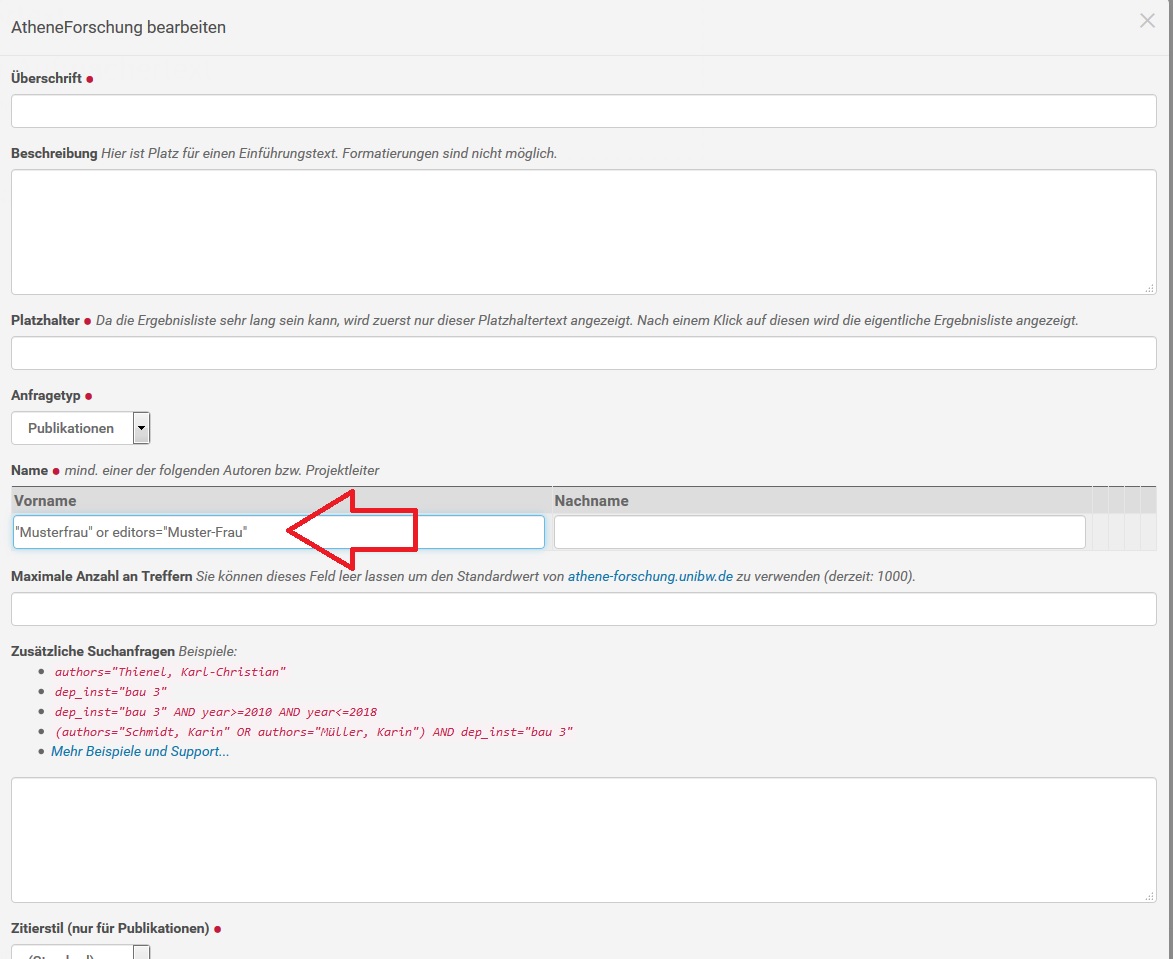Close the AtheneForschung bearbeiten dialog
The height and width of the screenshot is (959, 1173).
(x=1147, y=21)
